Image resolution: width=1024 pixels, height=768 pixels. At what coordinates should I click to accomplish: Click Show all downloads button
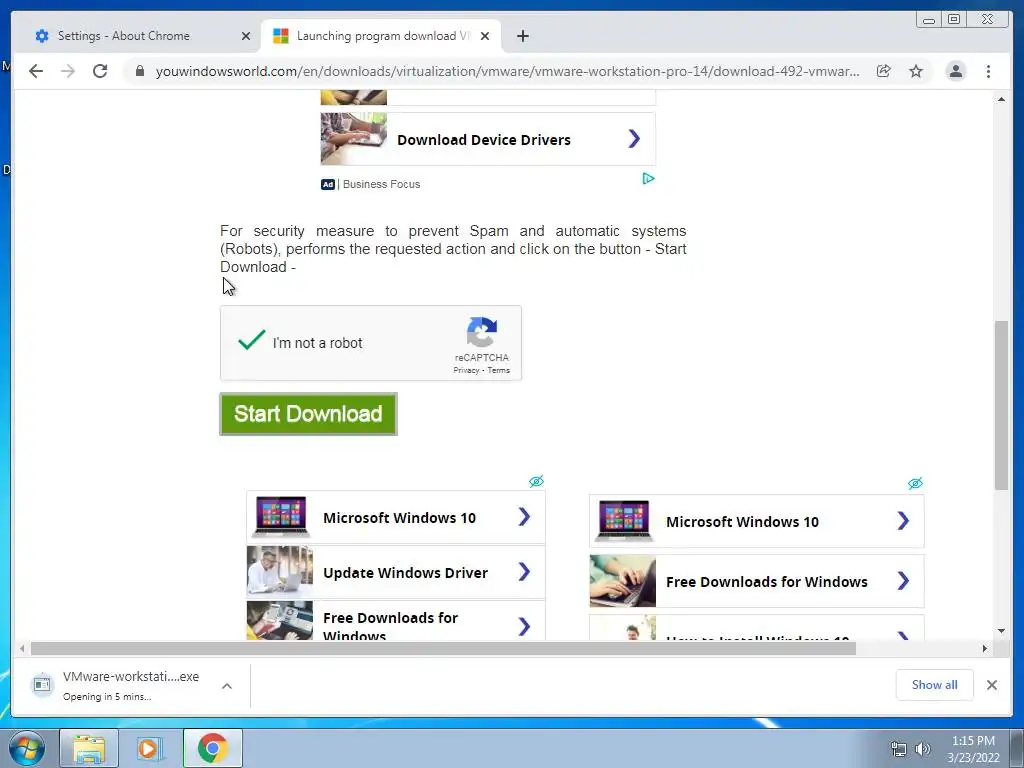pyautogui.click(x=935, y=685)
